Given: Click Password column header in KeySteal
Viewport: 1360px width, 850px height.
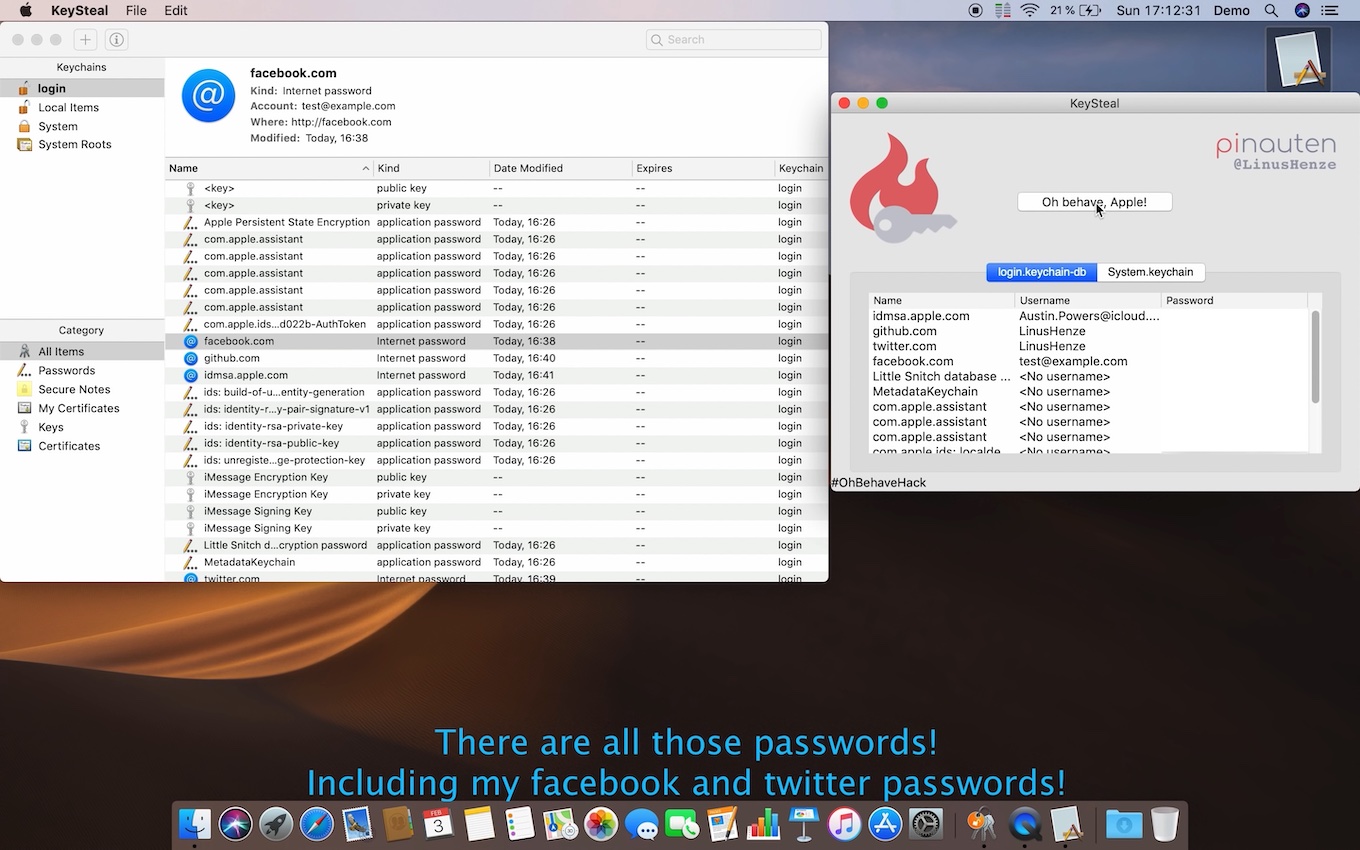Looking at the screenshot, I should coord(1234,300).
